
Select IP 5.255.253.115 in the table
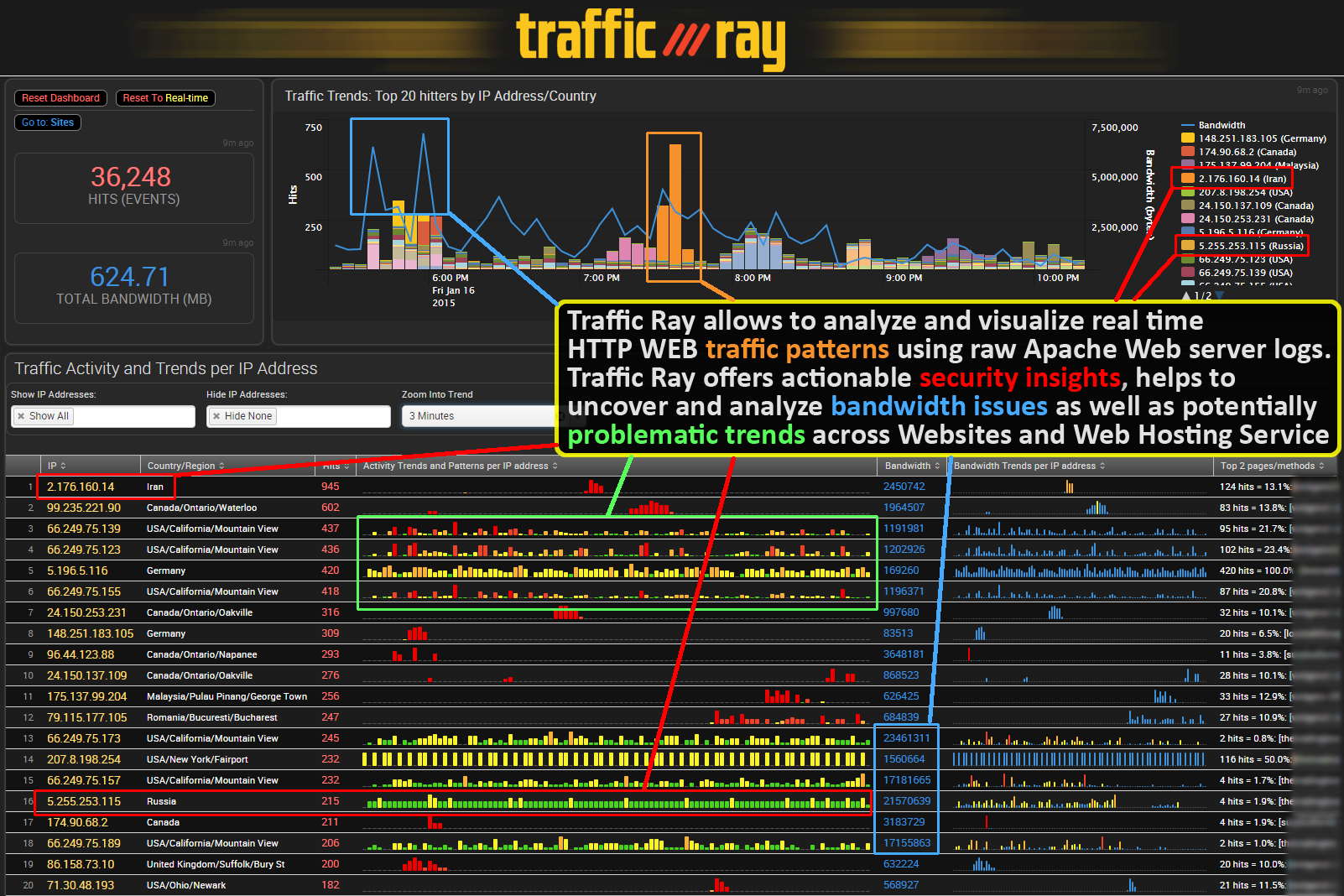click(x=84, y=801)
